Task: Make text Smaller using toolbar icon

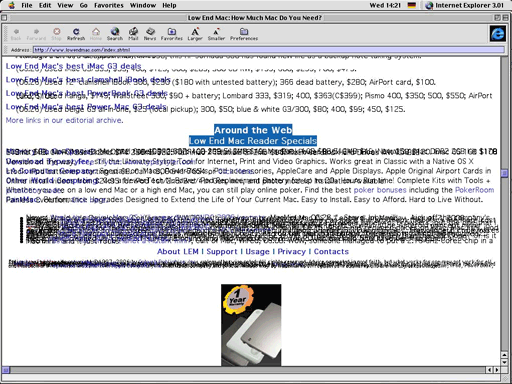Action: [216, 34]
